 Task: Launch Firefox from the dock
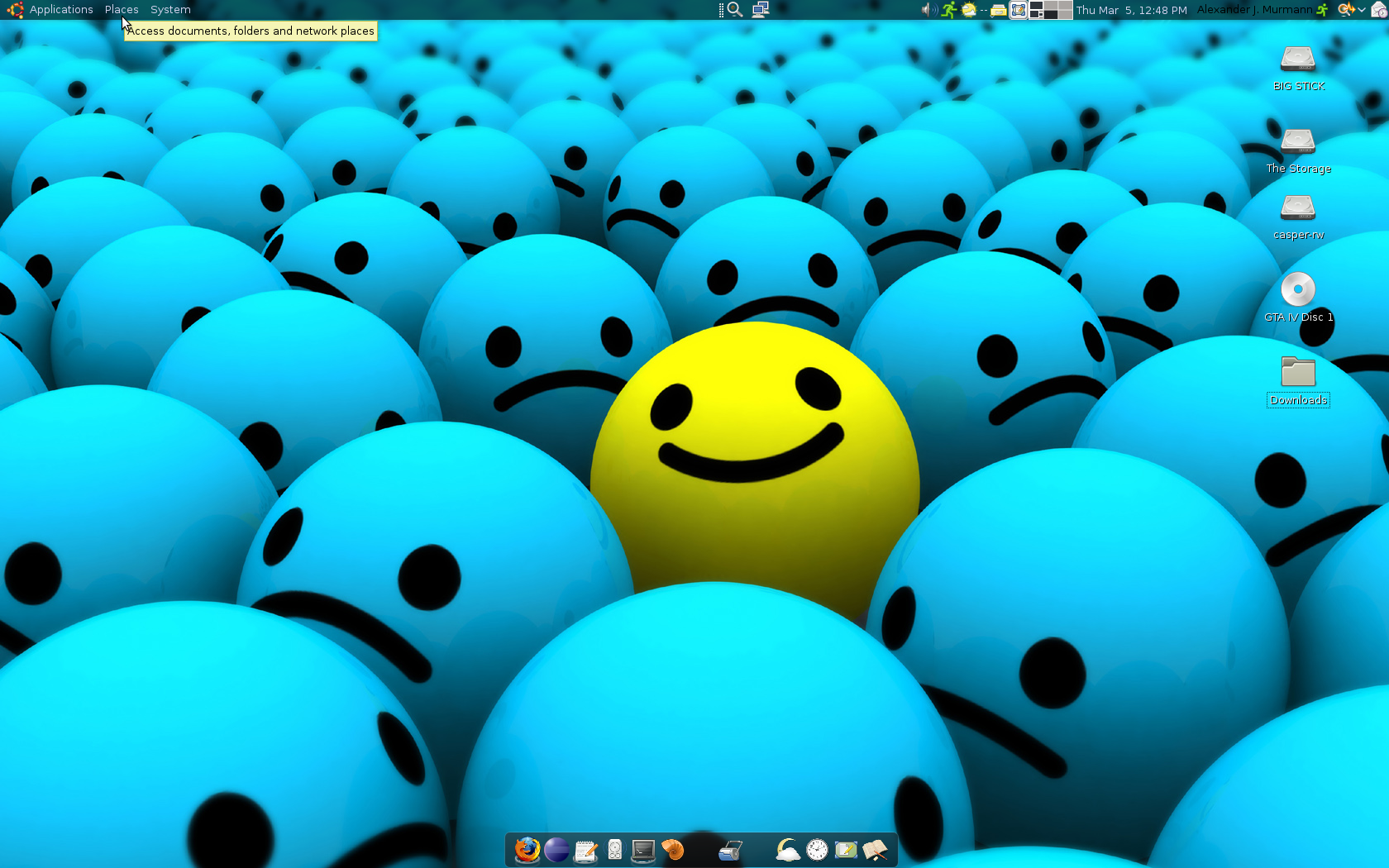coord(527,850)
